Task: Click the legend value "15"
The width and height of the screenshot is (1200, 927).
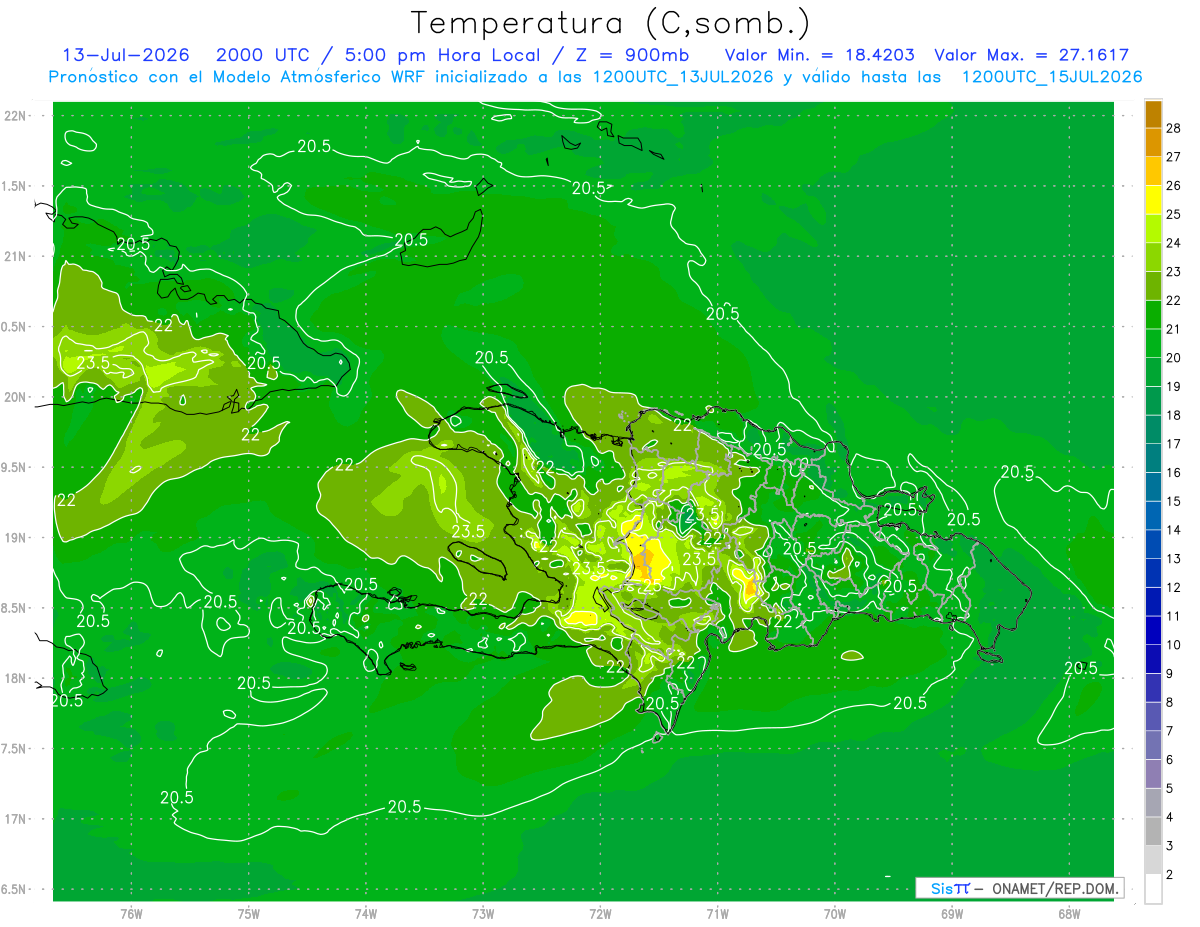Action: (1174, 501)
